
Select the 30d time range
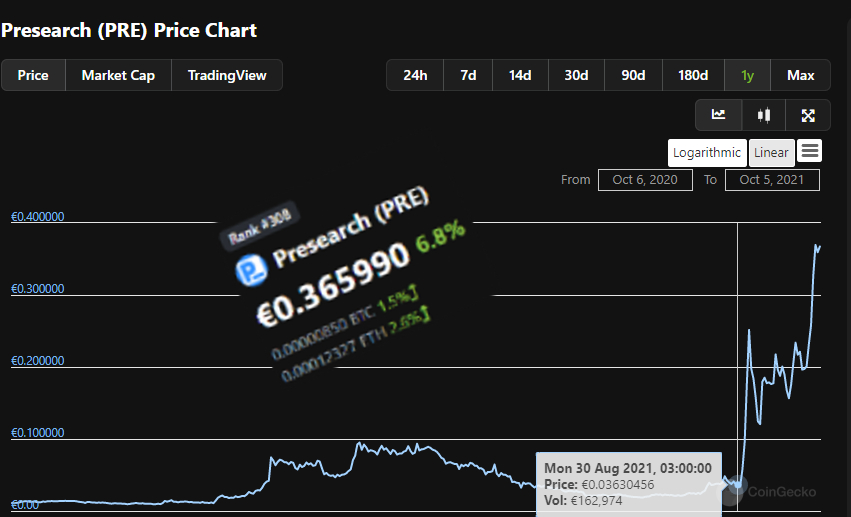click(576, 76)
